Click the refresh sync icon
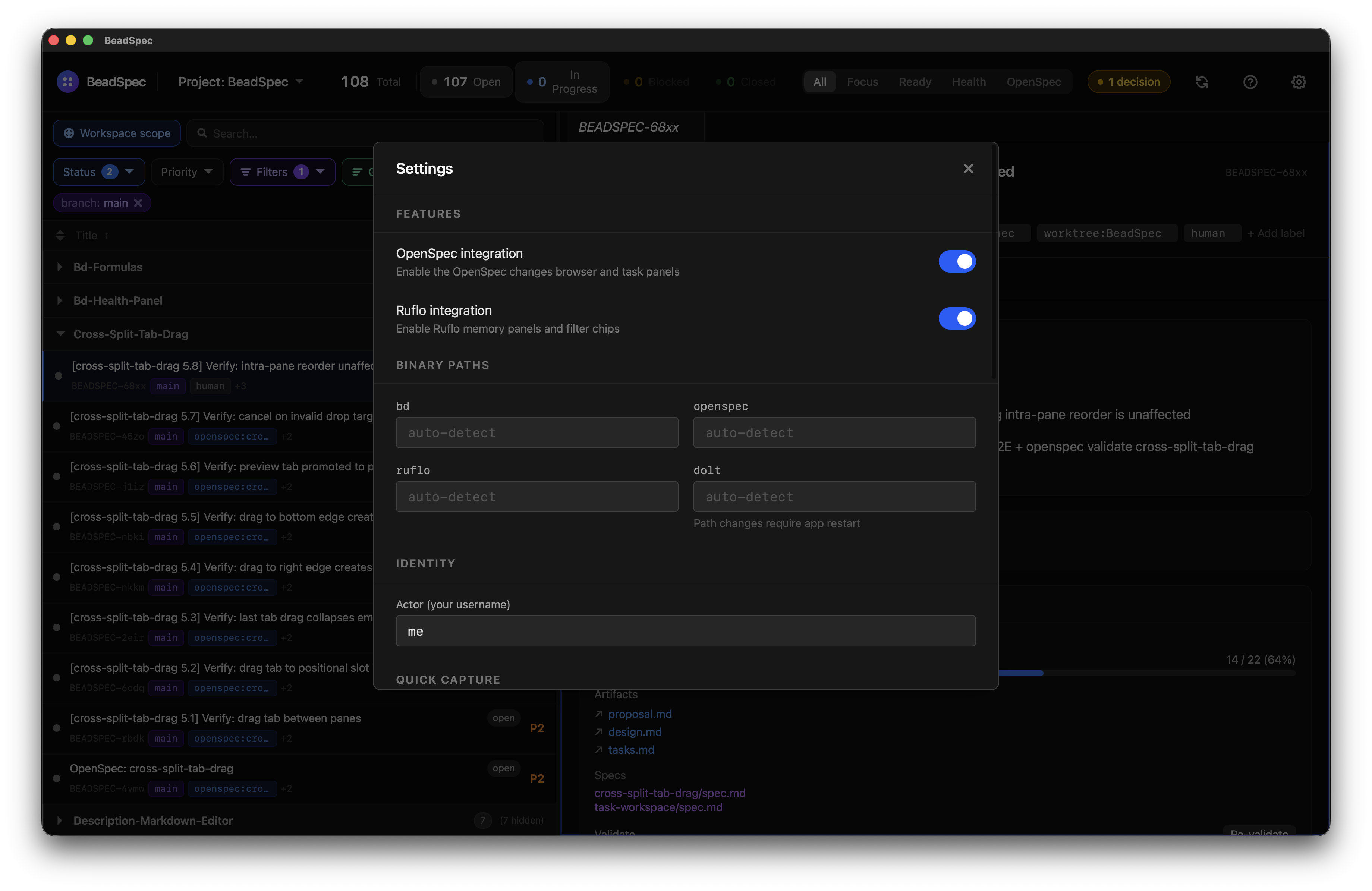Image resolution: width=1372 pixels, height=891 pixels. click(x=1201, y=82)
